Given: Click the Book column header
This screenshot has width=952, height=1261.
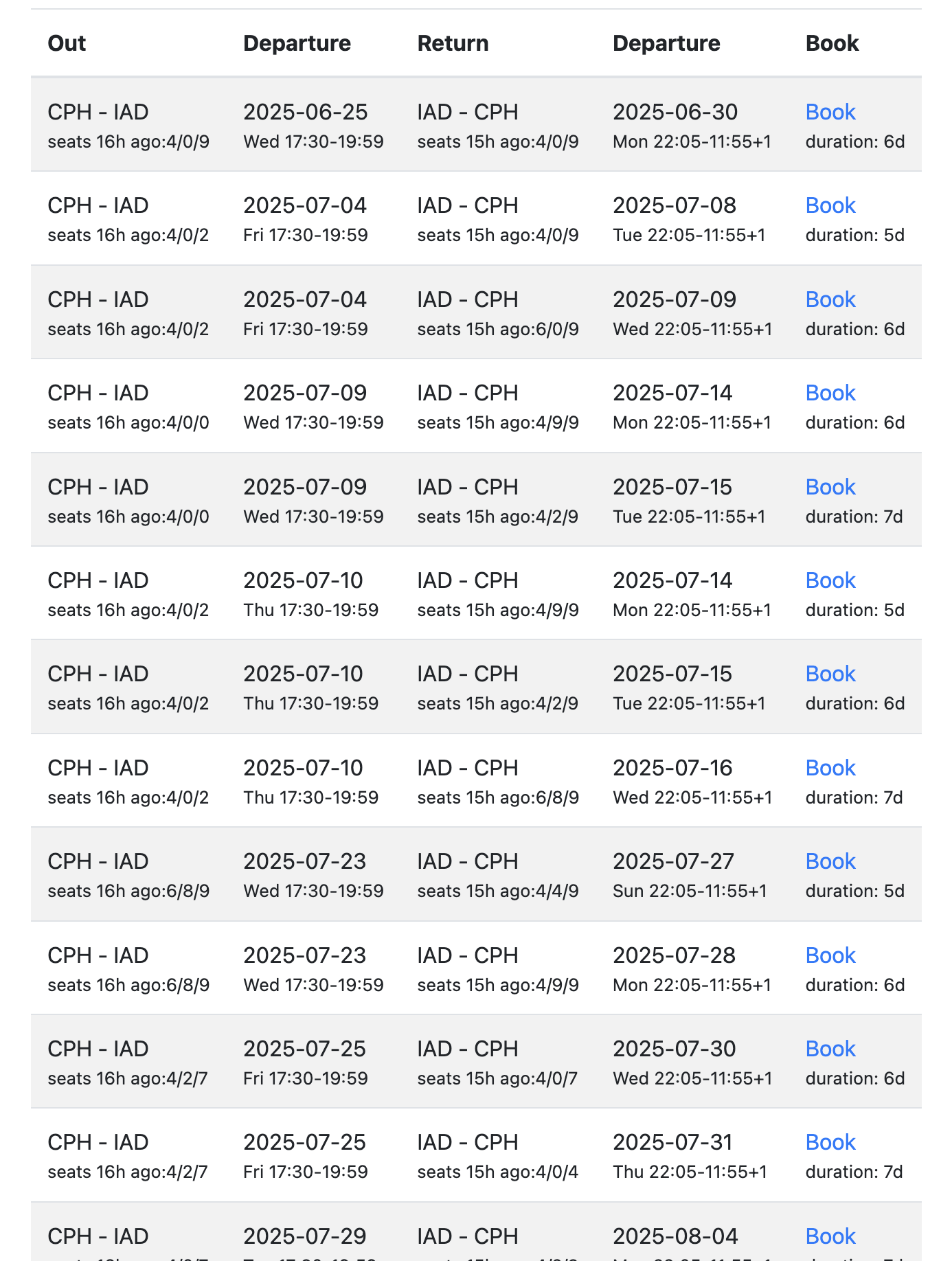Looking at the screenshot, I should tap(832, 43).
